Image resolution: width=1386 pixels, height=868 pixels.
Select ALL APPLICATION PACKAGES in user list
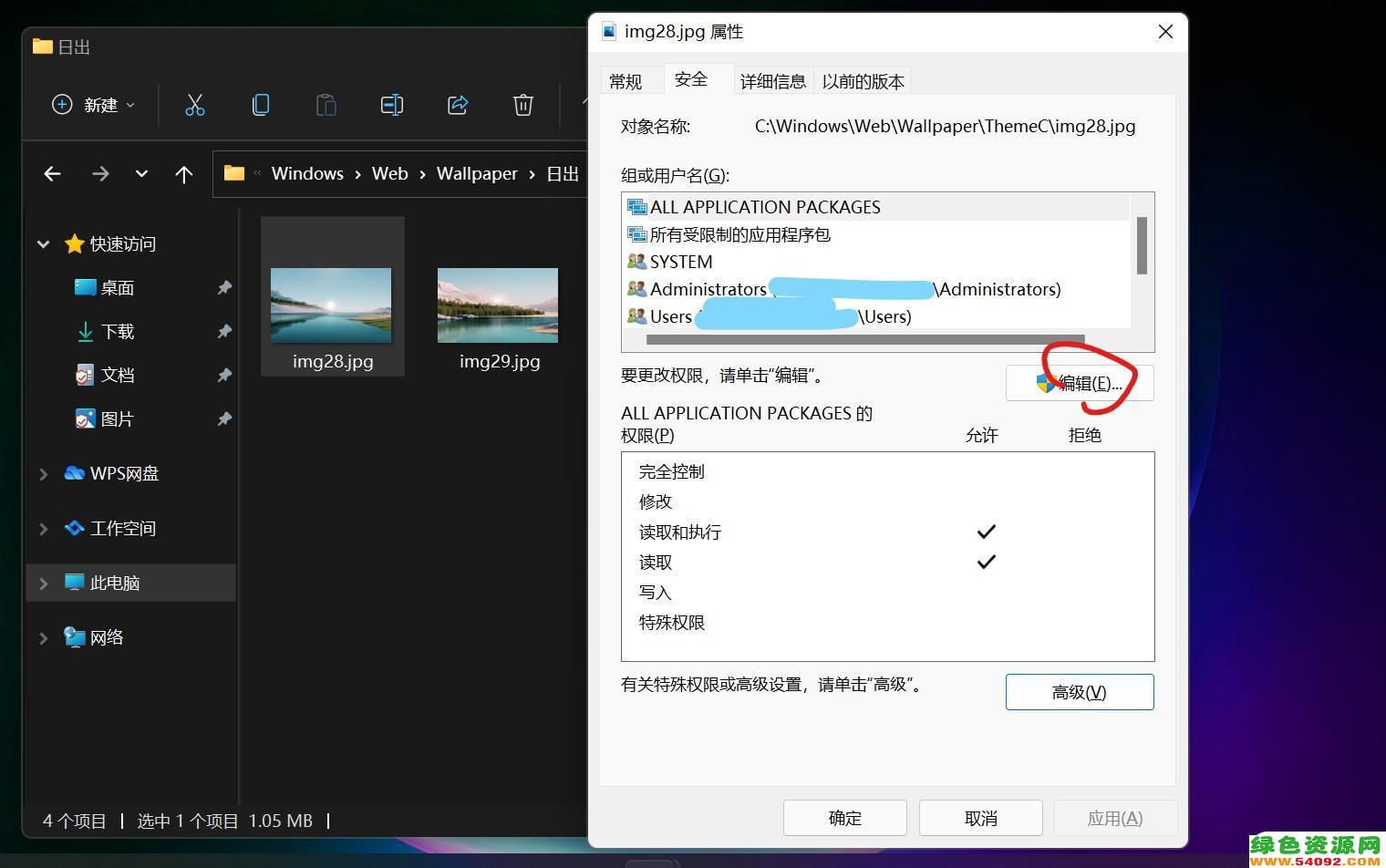pyautogui.click(x=875, y=207)
